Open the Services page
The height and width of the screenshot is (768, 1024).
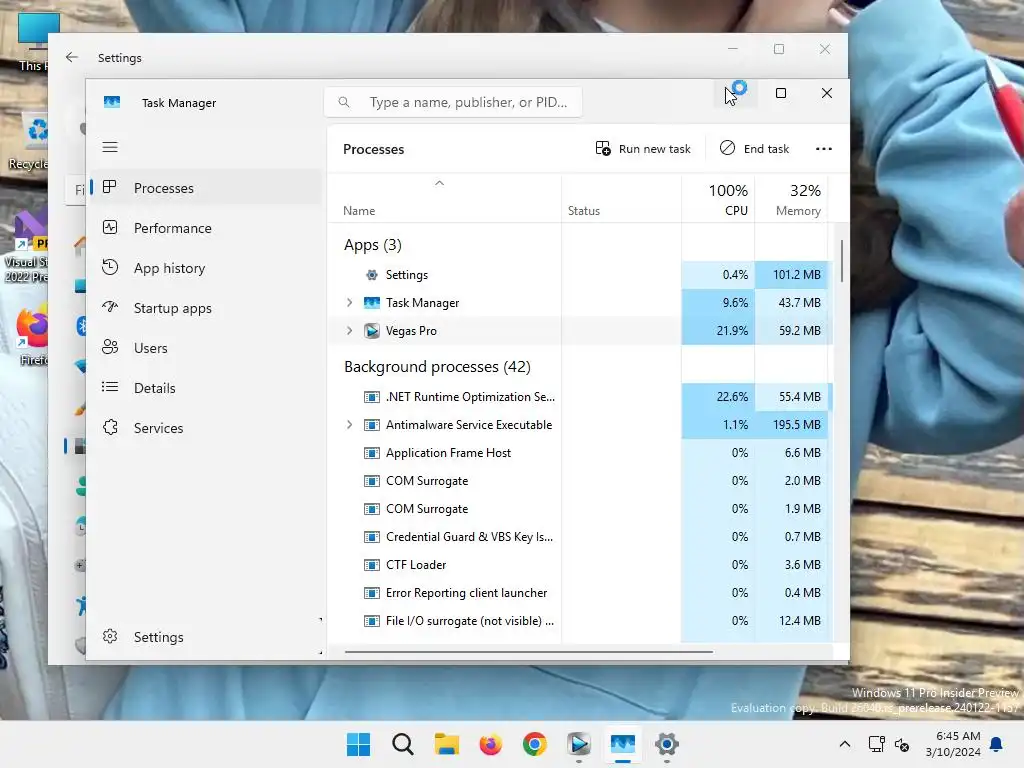tap(205, 428)
